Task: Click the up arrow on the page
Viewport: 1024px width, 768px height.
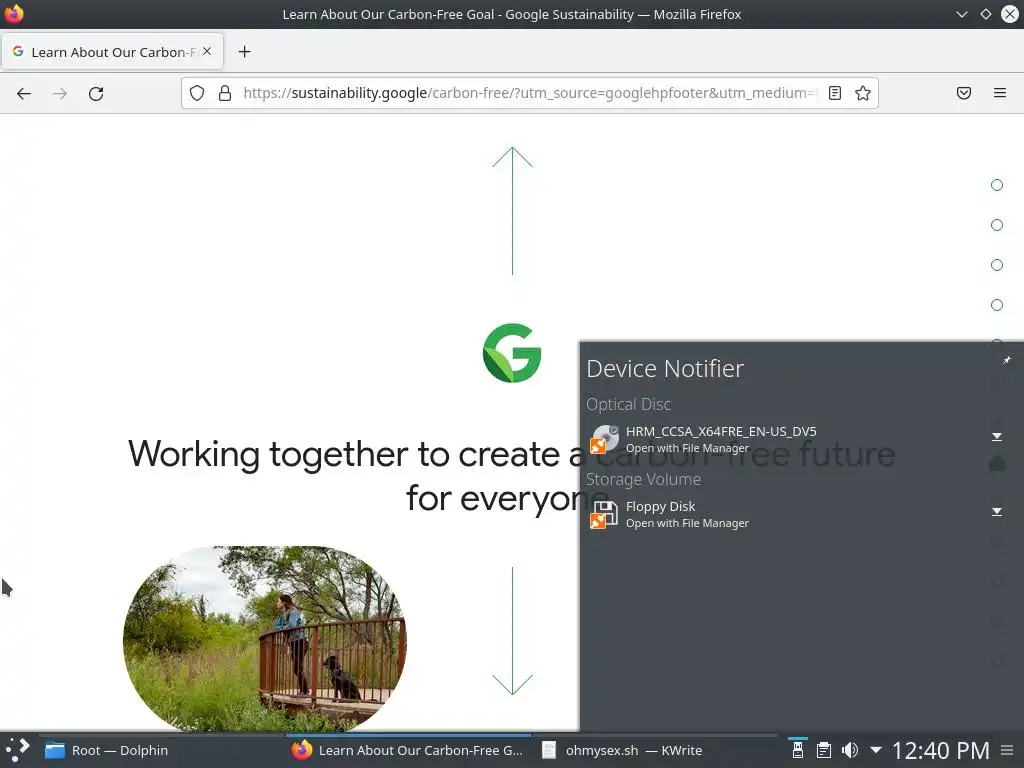Action: (x=513, y=210)
